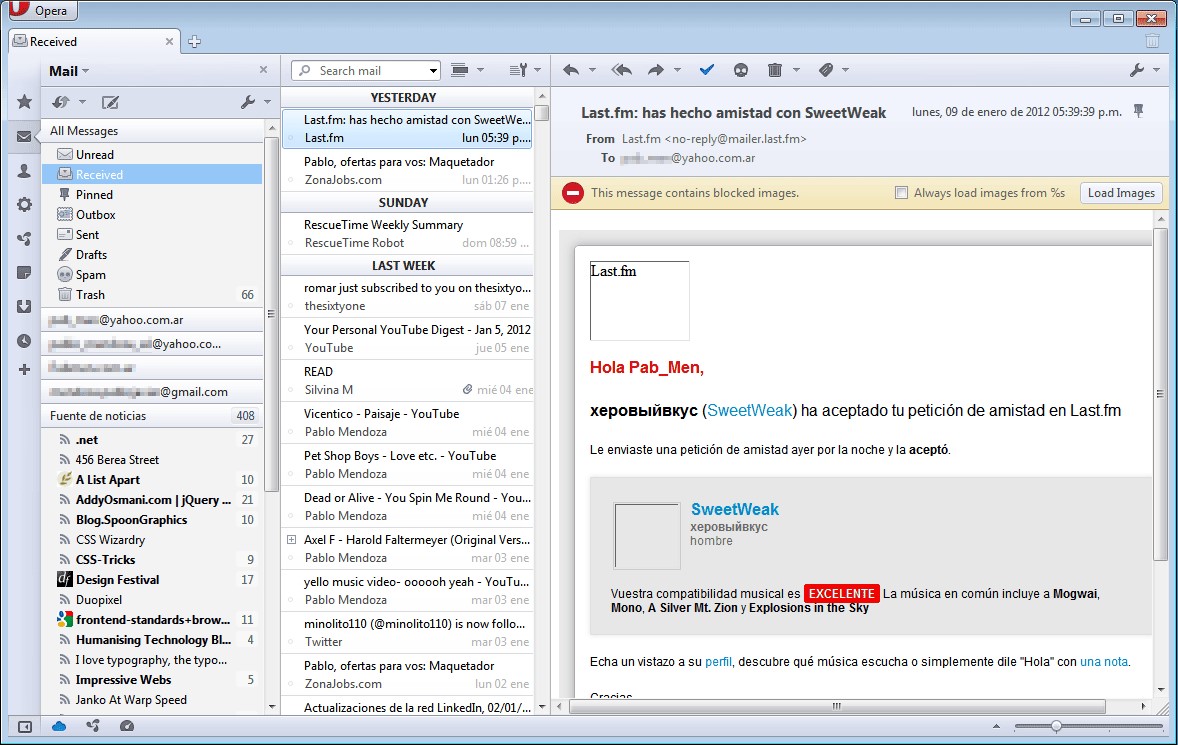Expand the Search mail dropdown arrow
The height and width of the screenshot is (745, 1178).
coord(433,71)
